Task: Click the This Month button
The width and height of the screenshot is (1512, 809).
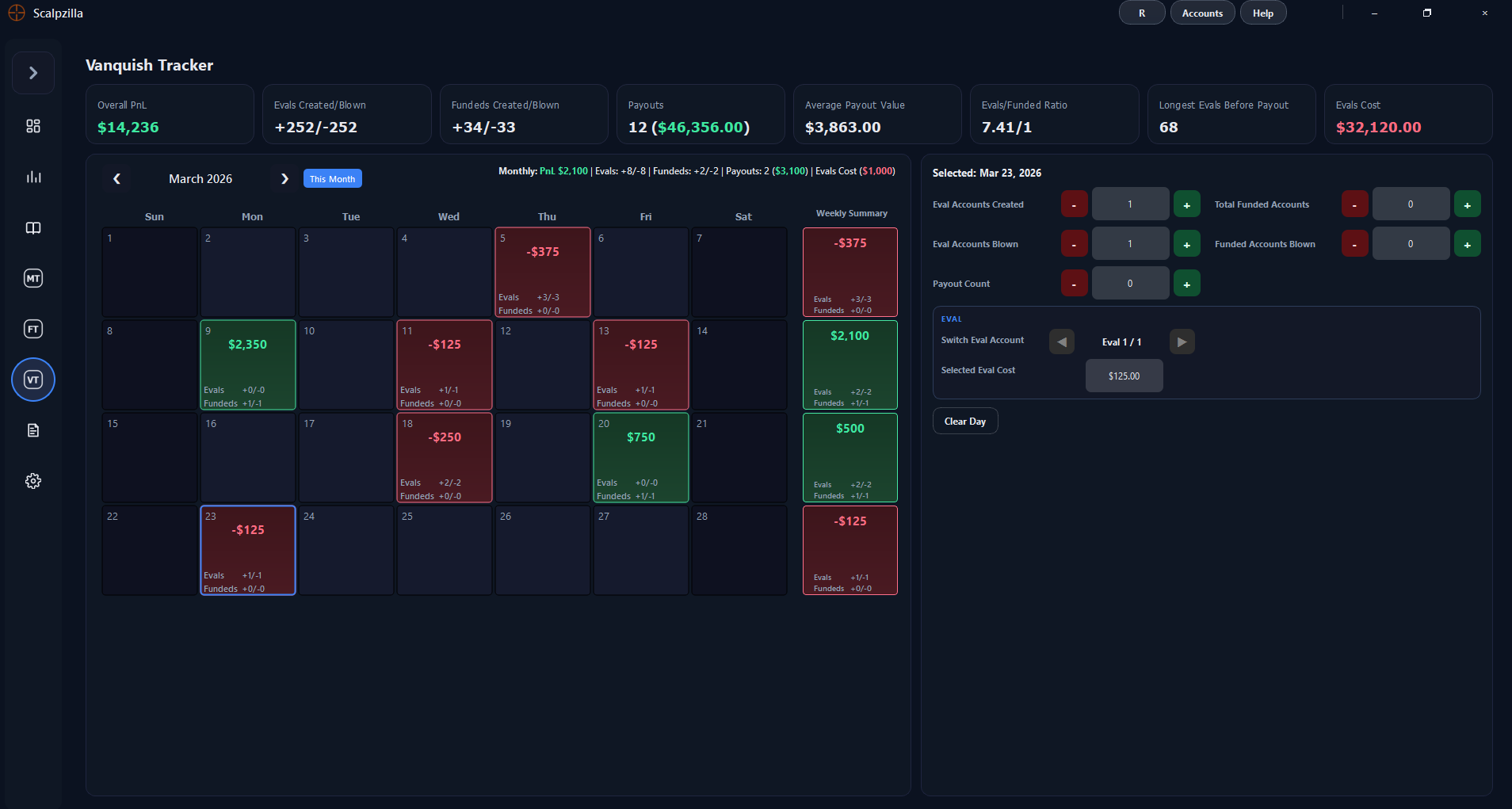Action: (x=332, y=179)
